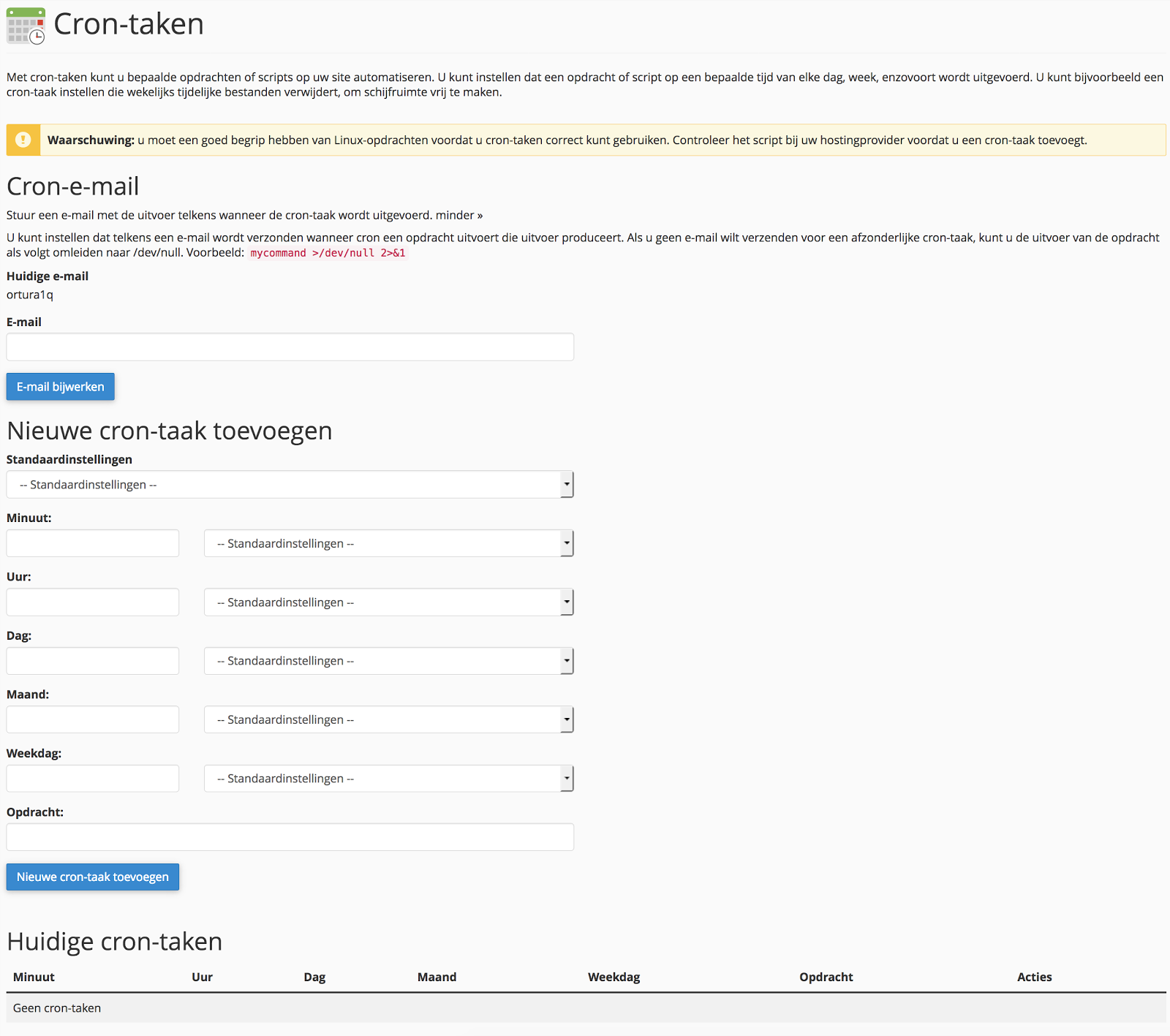The image size is (1170, 1036).
Task: Click the Minuut column header
Action: click(x=34, y=977)
